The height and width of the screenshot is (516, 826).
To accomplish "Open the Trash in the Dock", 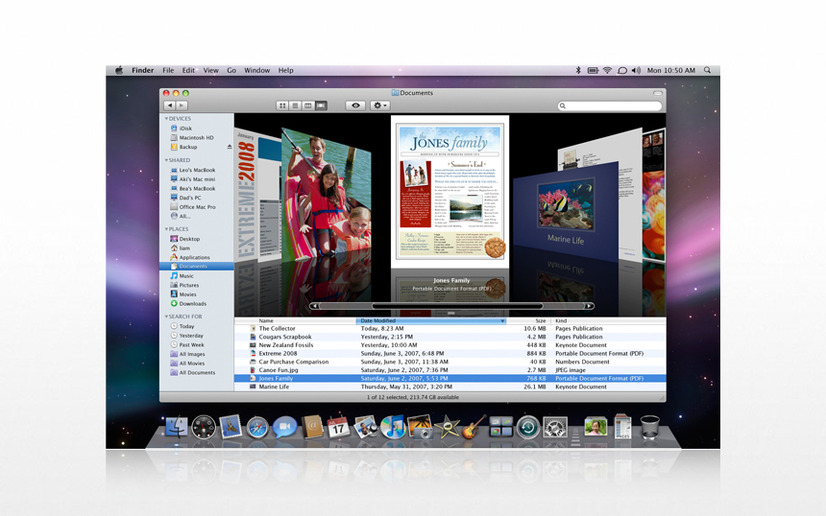I will point(650,426).
